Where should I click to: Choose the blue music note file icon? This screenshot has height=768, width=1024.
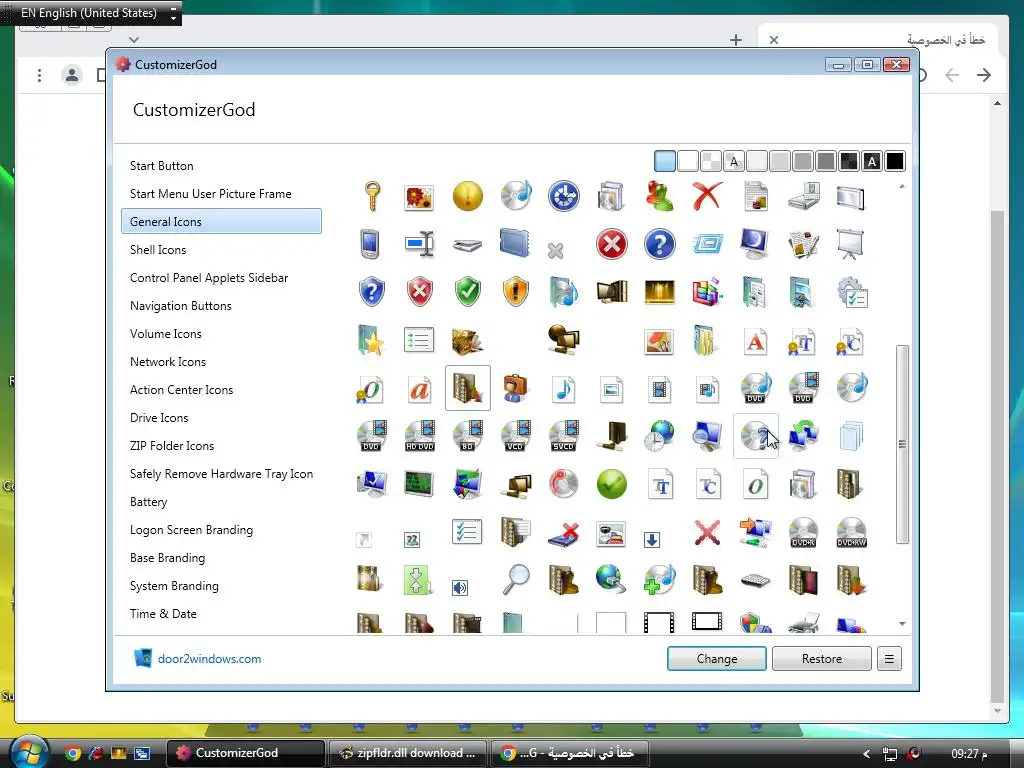pyautogui.click(x=564, y=389)
